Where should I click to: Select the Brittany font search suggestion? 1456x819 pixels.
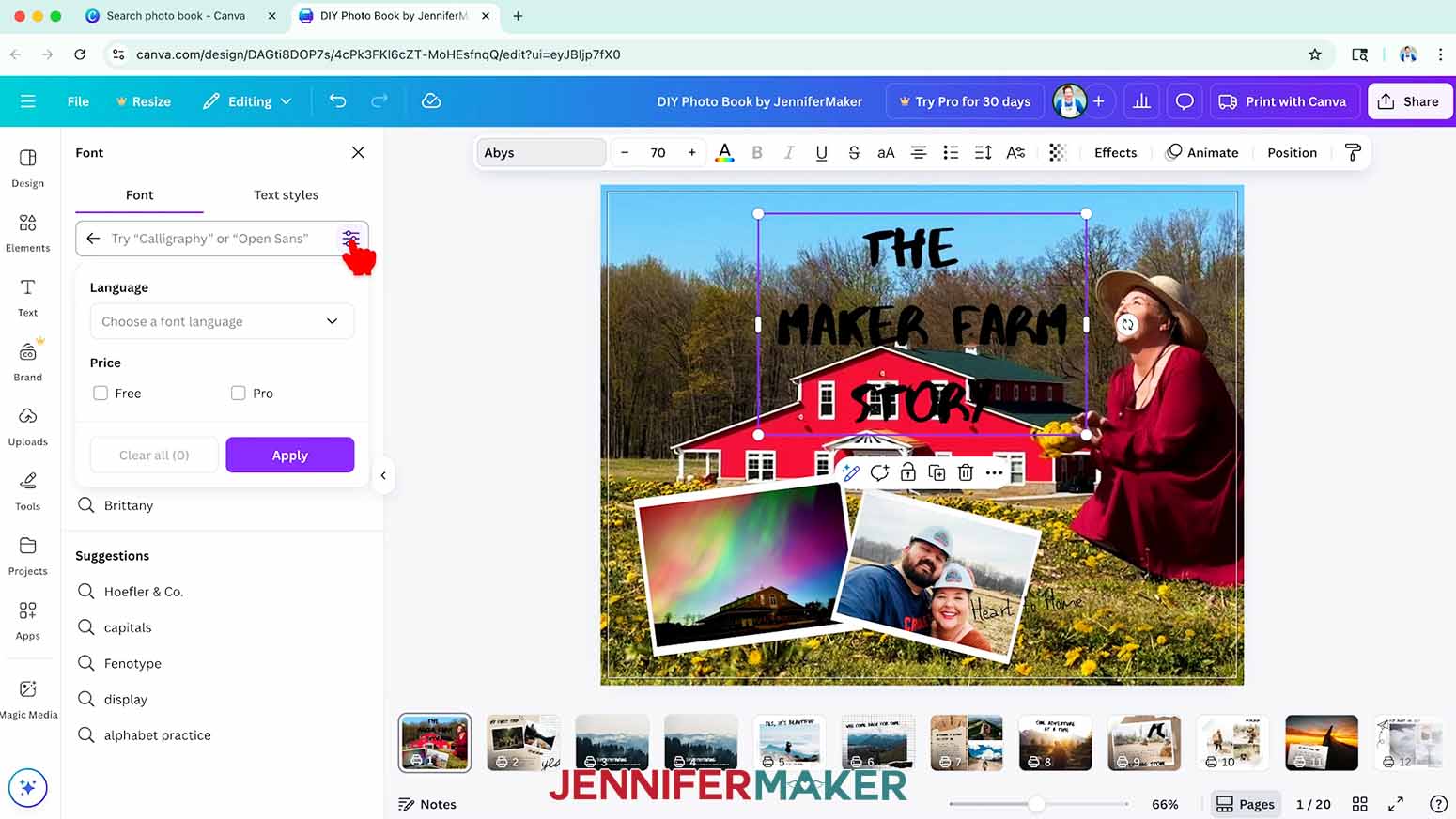click(x=222, y=505)
